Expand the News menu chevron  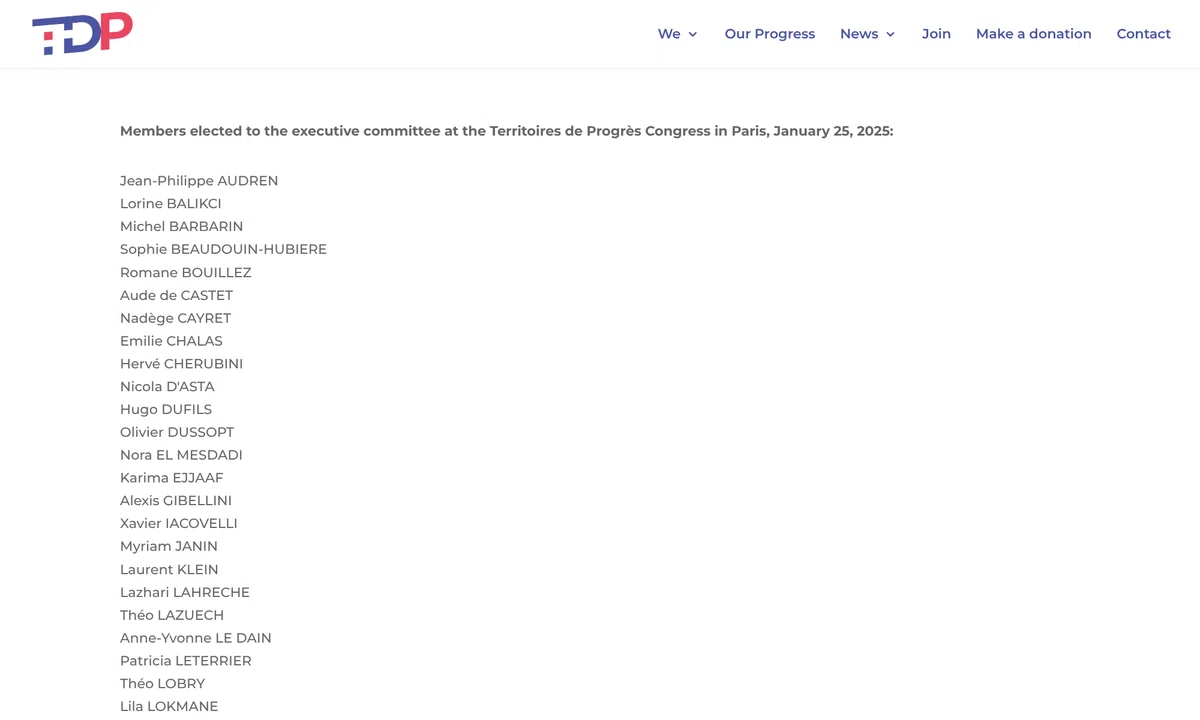(890, 34)
